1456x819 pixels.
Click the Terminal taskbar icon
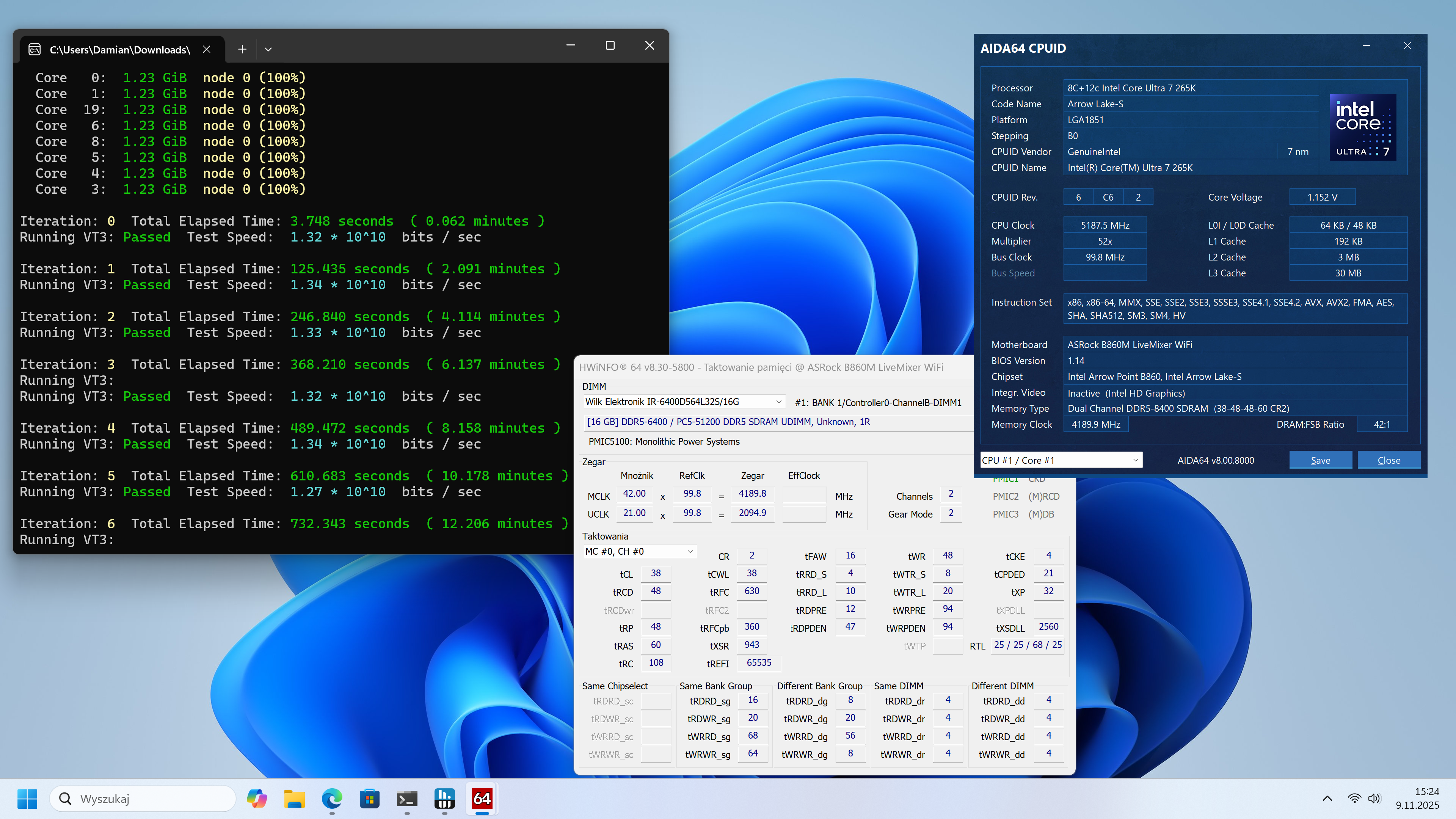coord(406,798)
